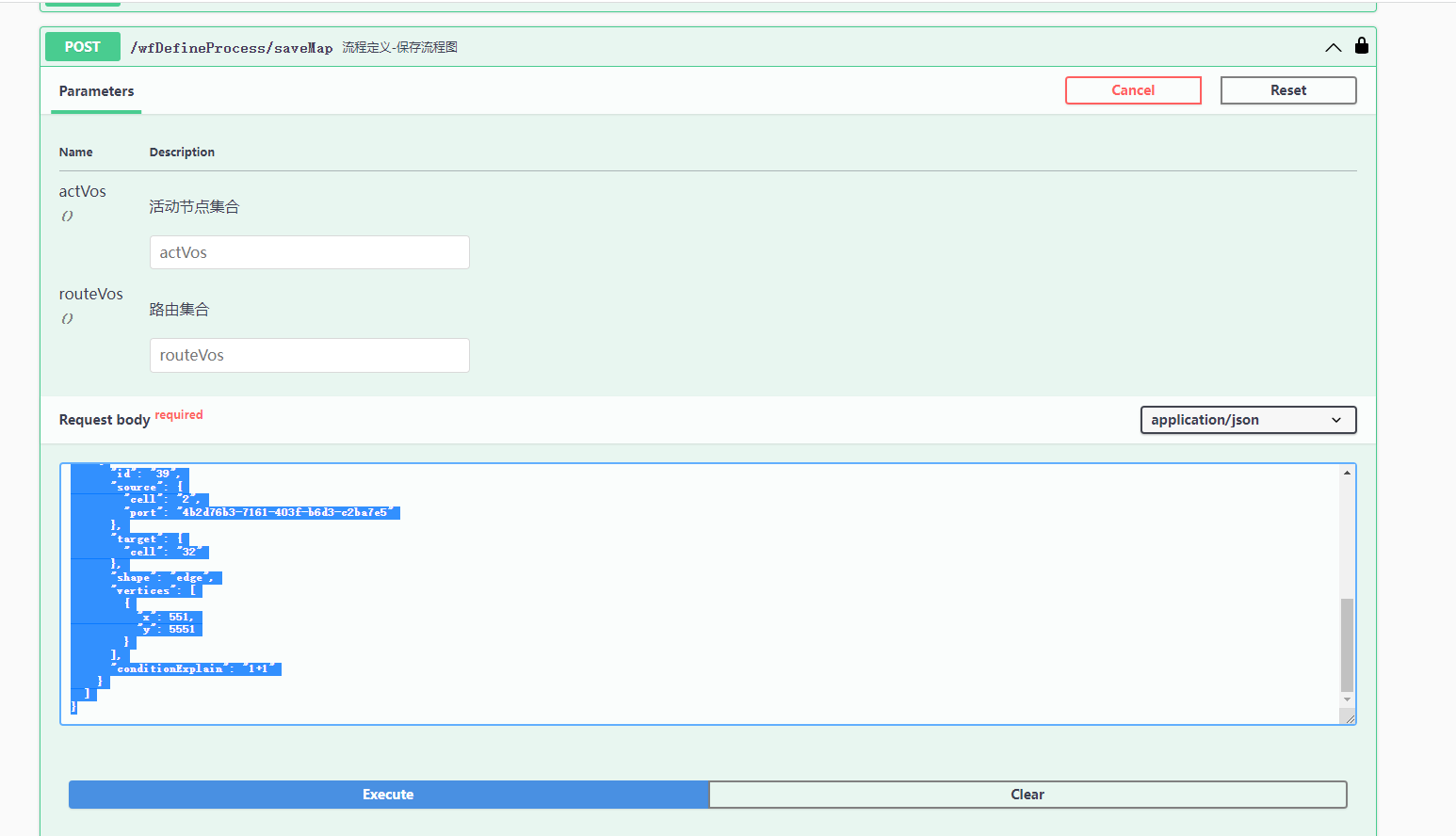Click the 活动节点集合 description text

pos(194,207)
